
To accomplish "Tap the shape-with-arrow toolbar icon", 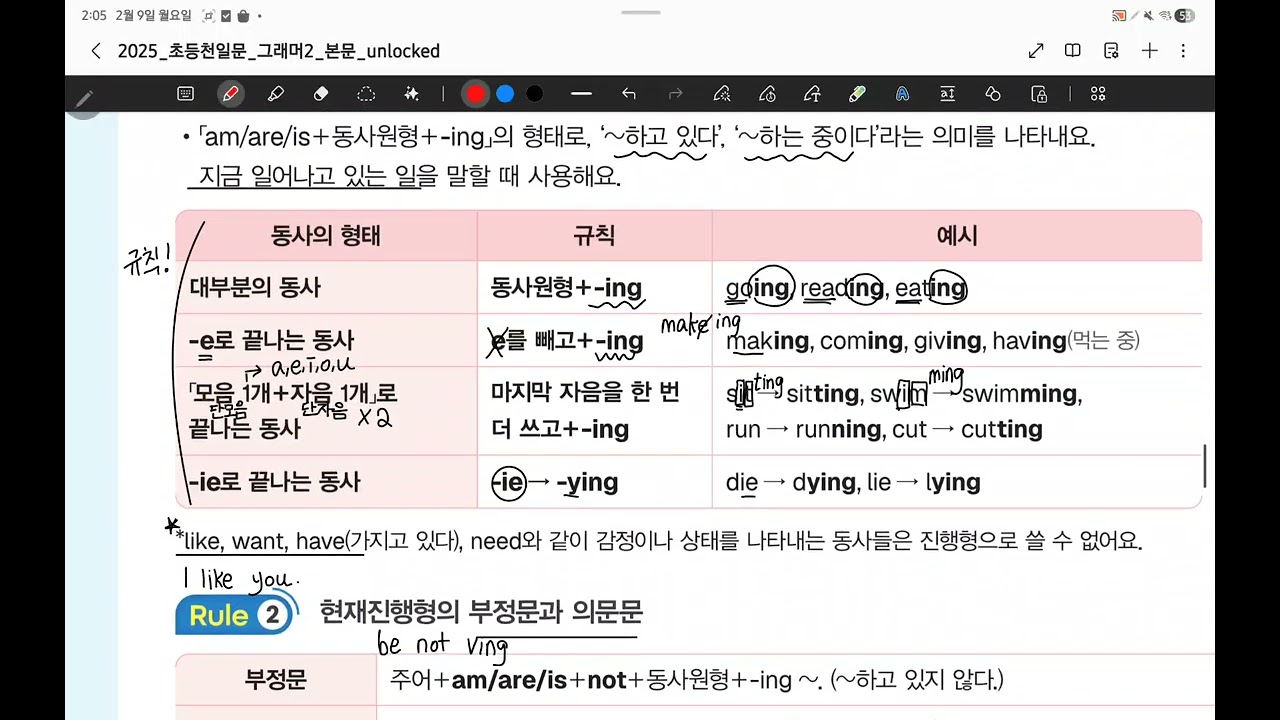I will click(812, 94).
